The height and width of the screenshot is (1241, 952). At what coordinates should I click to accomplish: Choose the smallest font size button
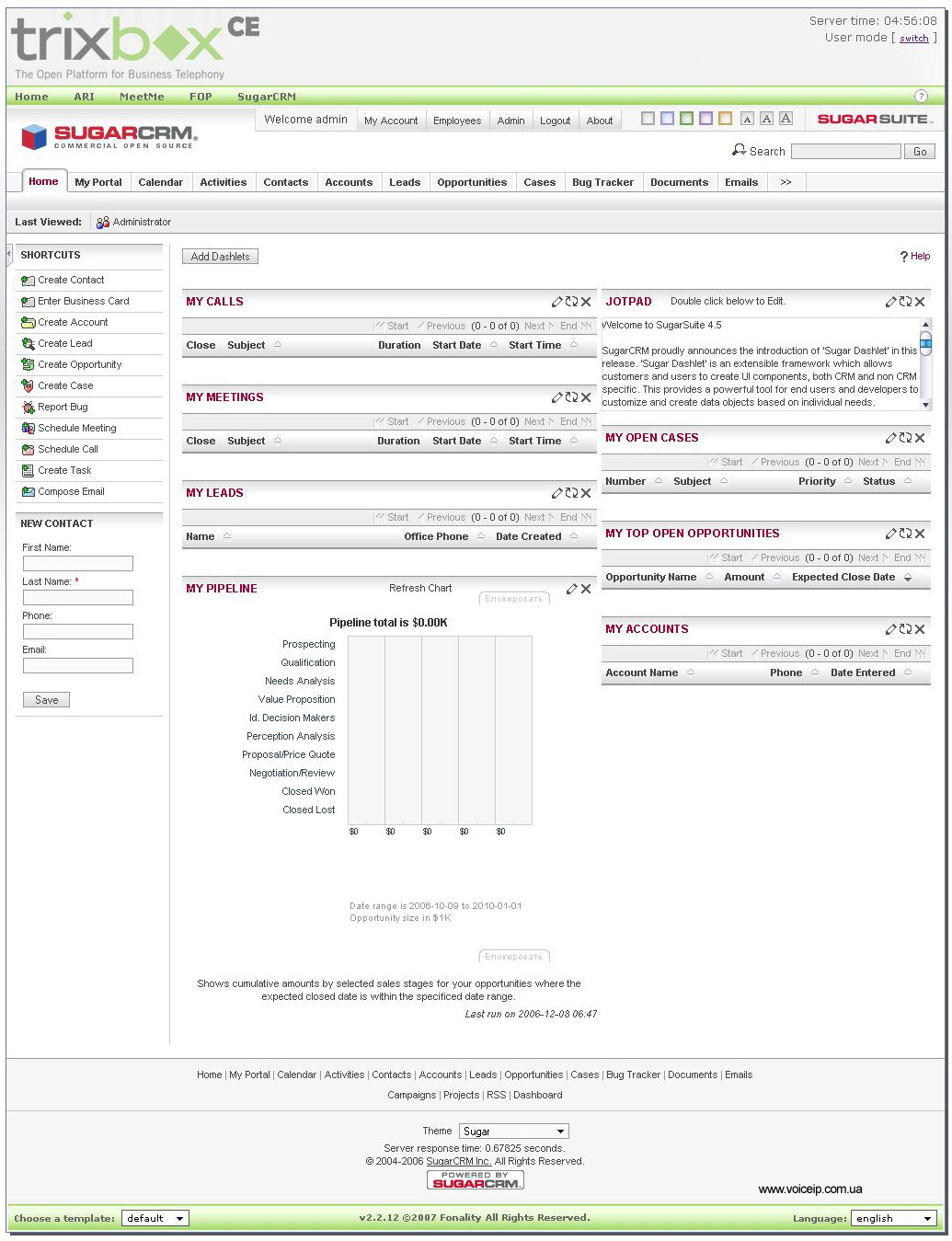coord(747,119)
